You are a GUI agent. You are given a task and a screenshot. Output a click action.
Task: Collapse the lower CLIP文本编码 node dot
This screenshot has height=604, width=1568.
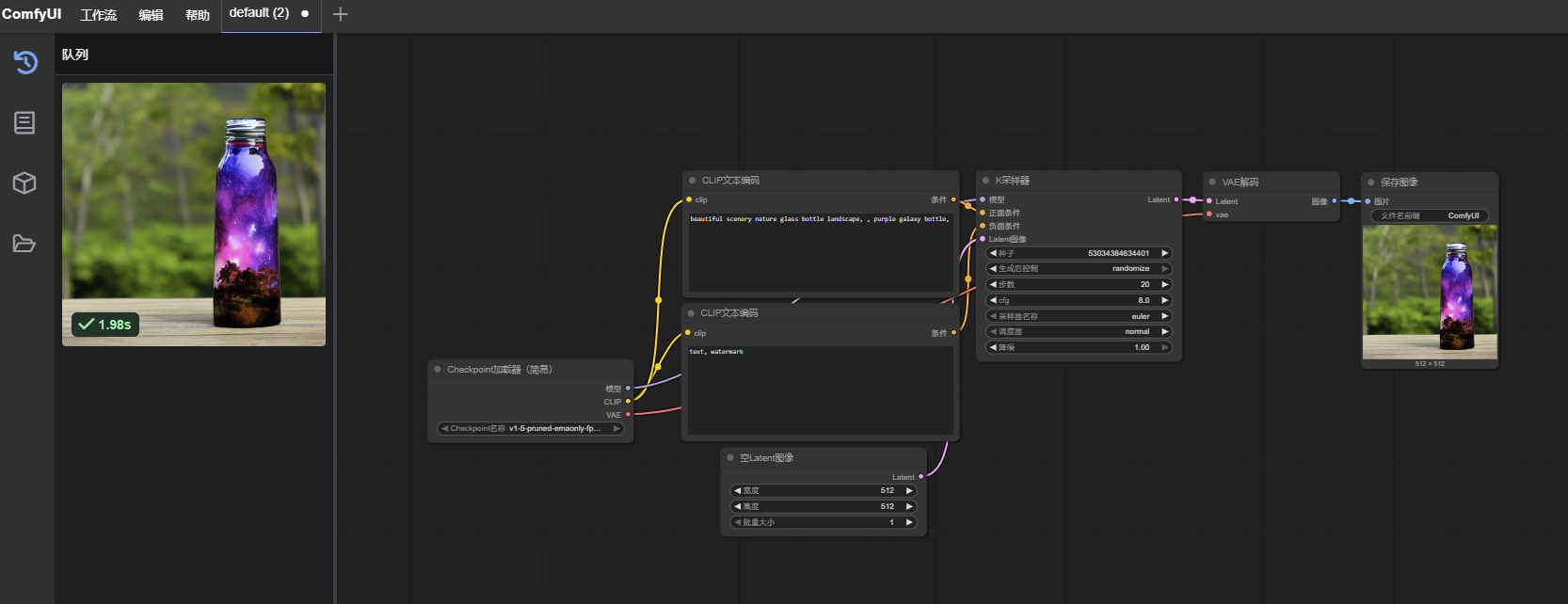(x=691, y=312)
